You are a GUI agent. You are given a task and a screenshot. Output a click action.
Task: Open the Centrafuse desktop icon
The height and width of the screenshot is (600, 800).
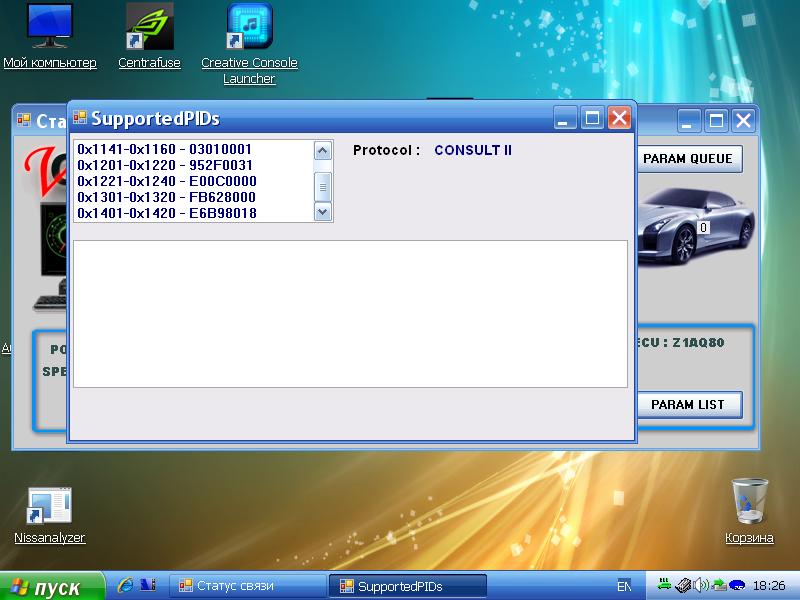click(149, 27)
